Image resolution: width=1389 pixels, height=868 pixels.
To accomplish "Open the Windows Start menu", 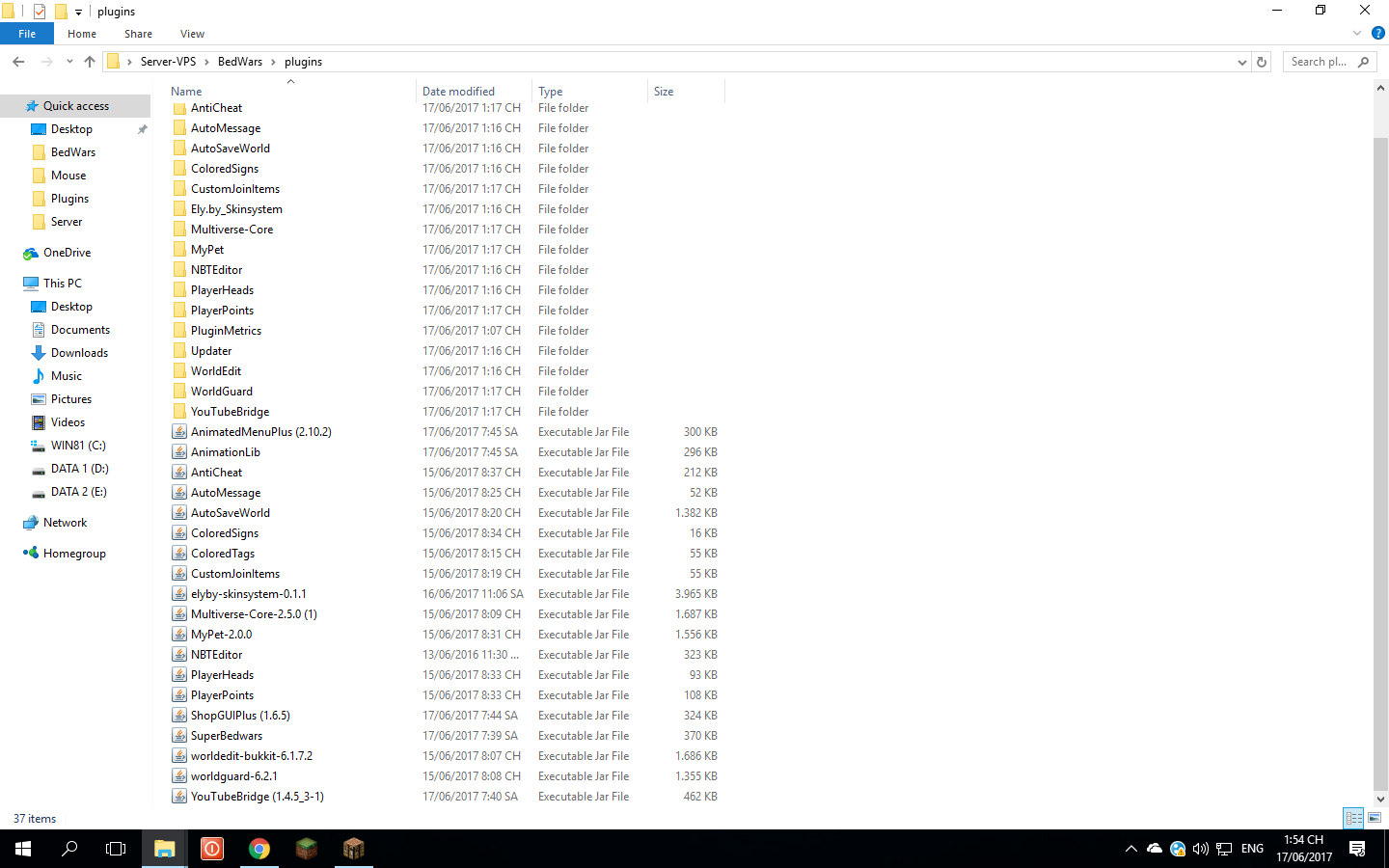I will [23, 849].
